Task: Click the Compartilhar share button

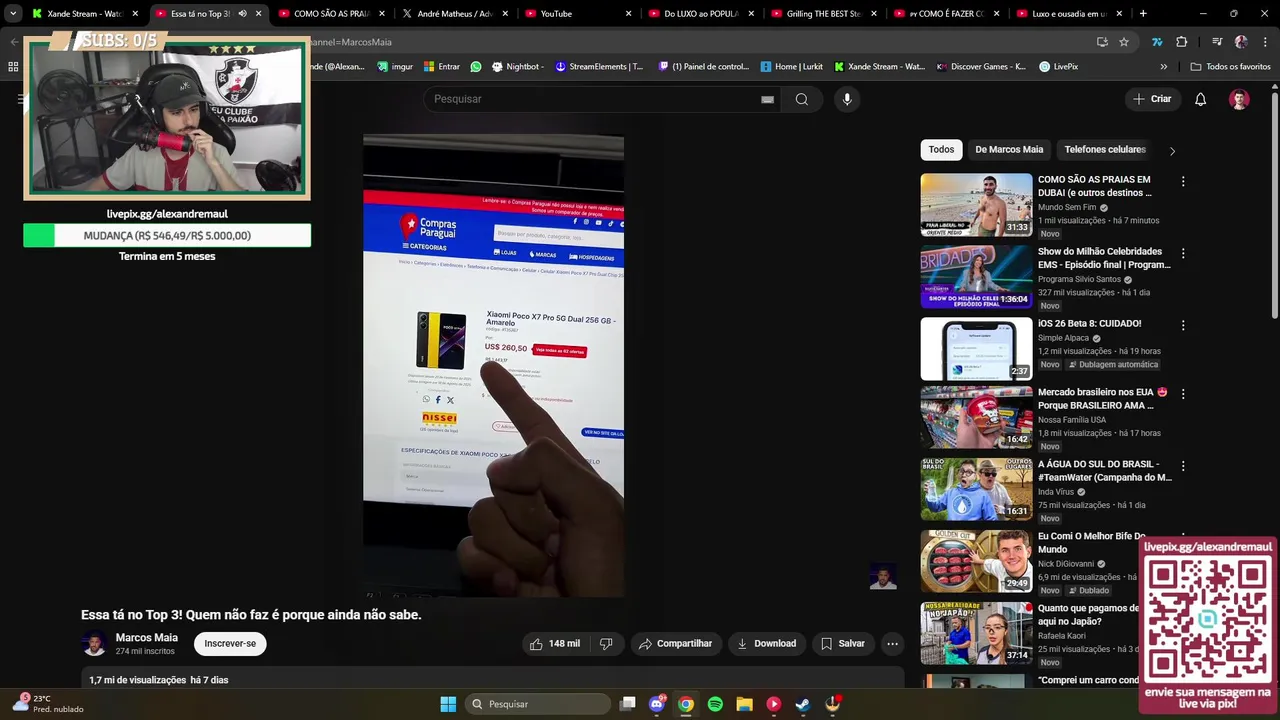Action: coord(675,644)
